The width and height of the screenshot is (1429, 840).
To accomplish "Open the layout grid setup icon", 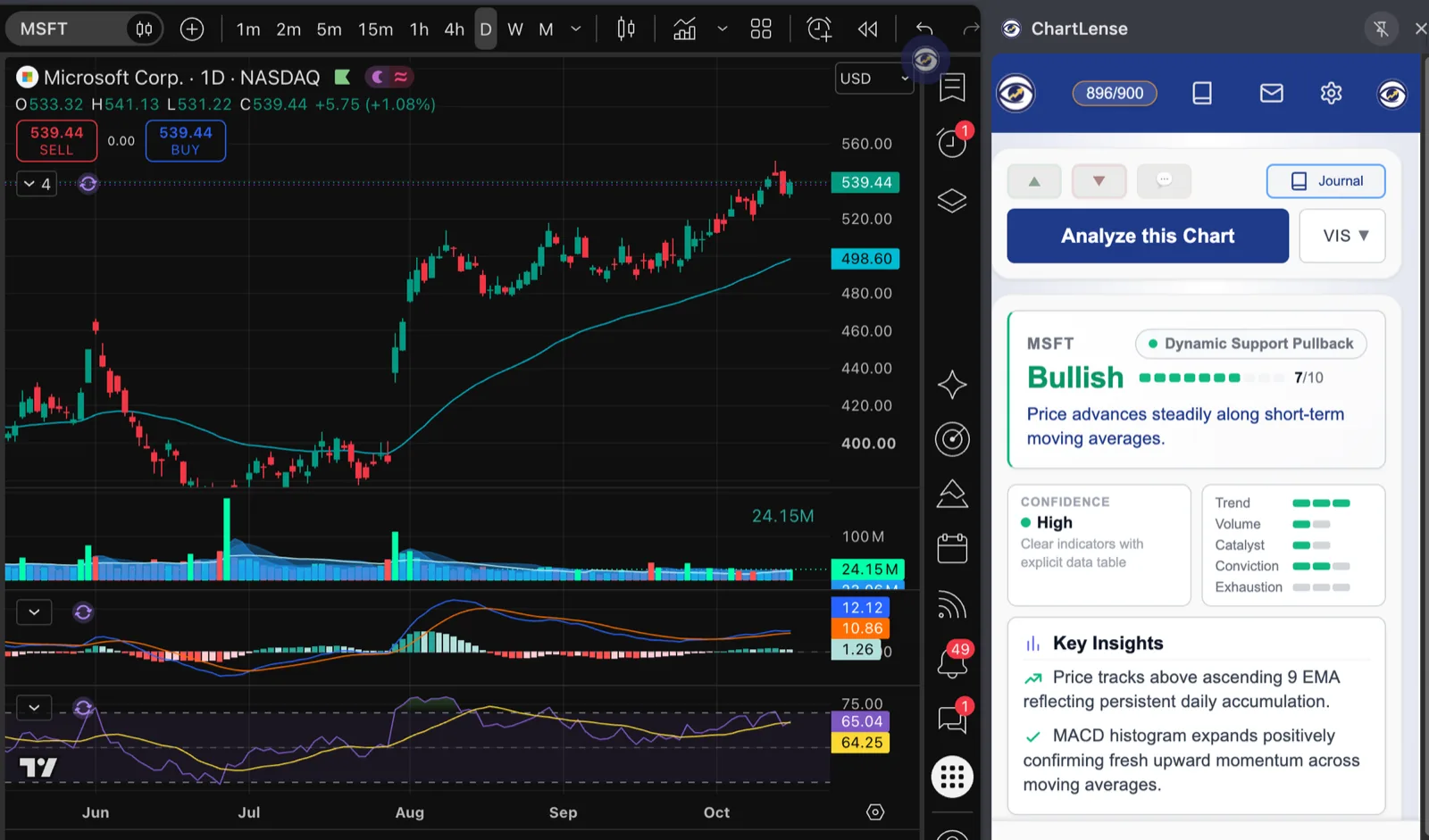I will (761, 29).
